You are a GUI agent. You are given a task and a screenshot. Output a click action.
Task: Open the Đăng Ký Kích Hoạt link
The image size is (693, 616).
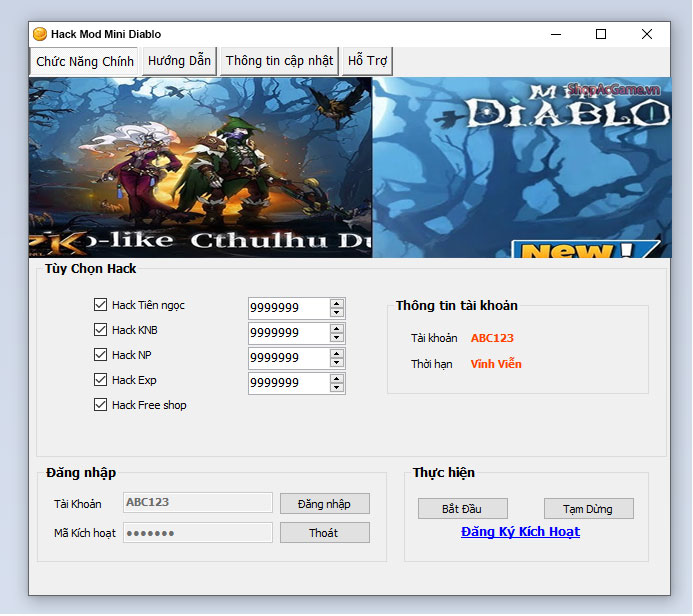click(x=520, y=532)
